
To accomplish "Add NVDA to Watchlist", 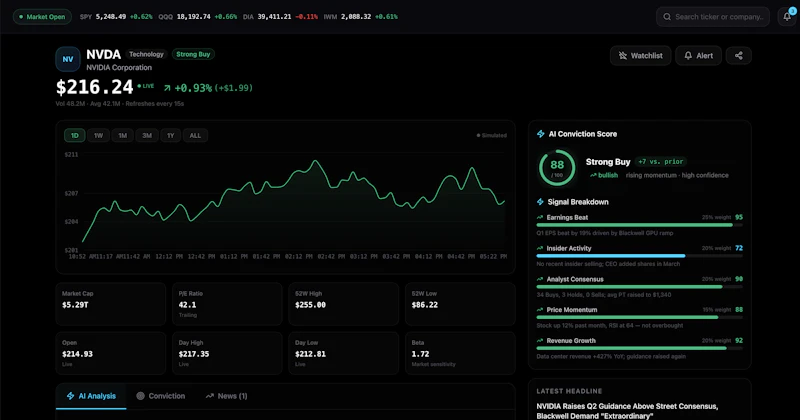I will [640, 56].
